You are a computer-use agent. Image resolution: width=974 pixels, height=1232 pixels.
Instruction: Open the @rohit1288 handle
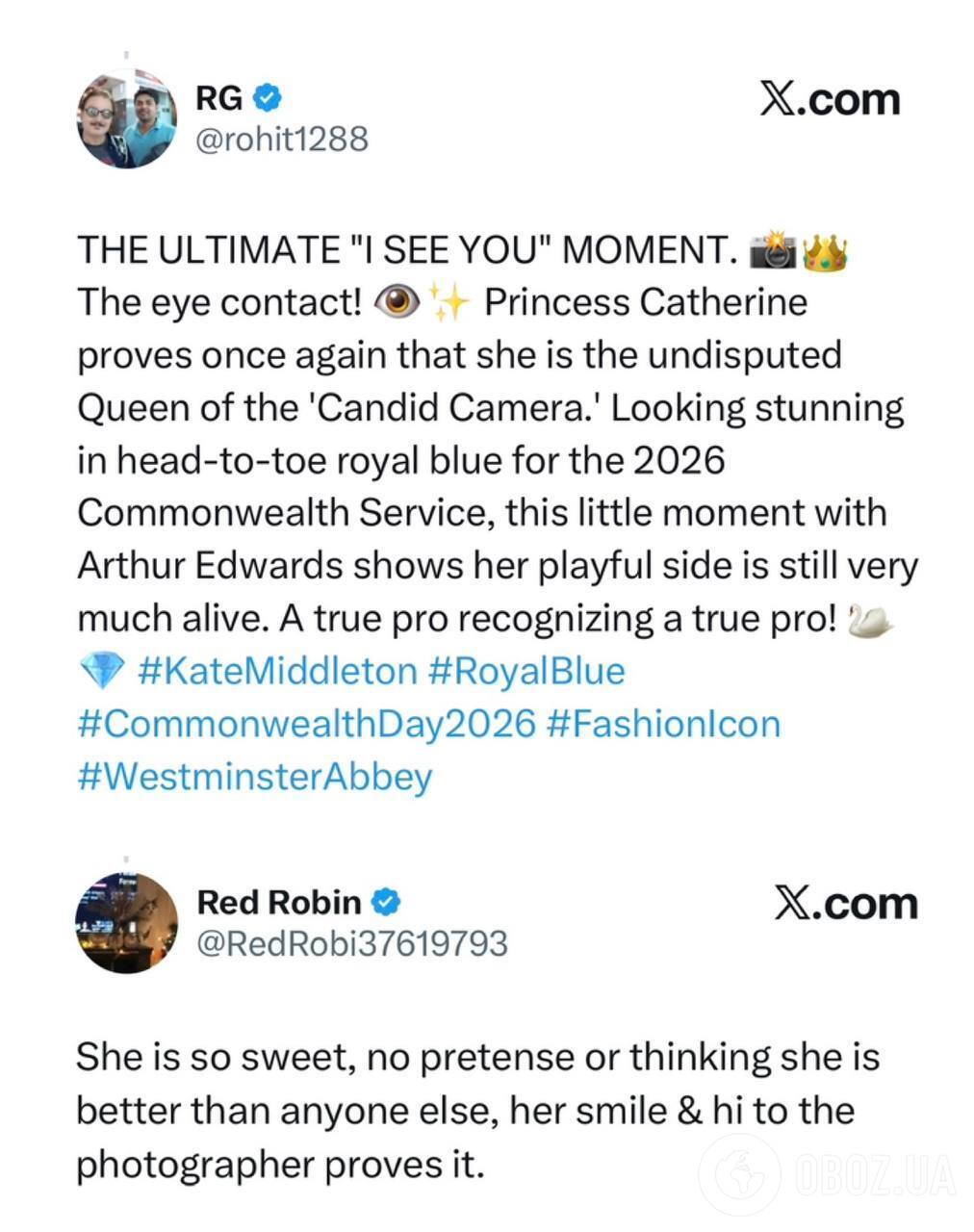point(282,140)
